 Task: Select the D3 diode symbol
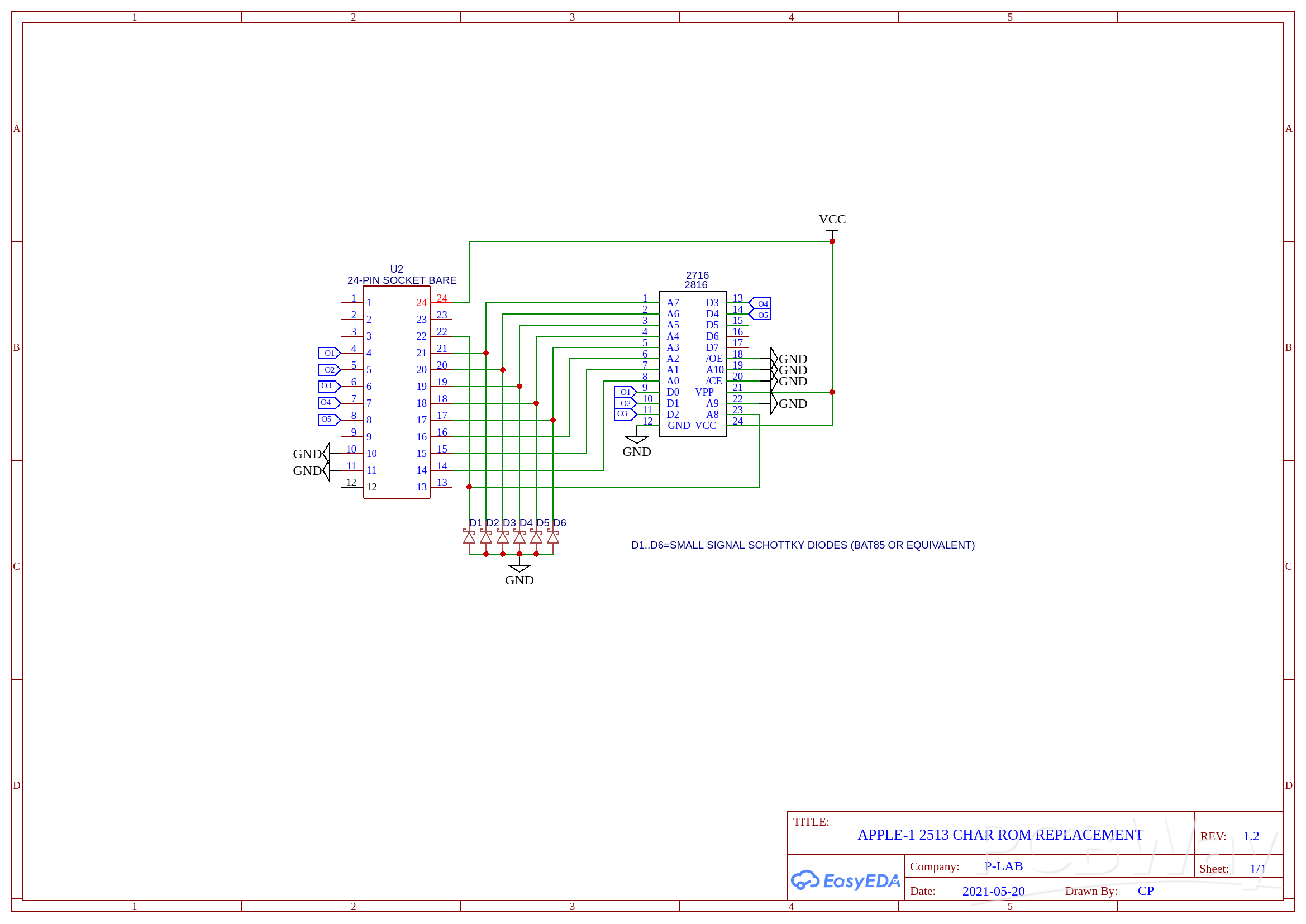pyautogui.click(x=502, y=536)
